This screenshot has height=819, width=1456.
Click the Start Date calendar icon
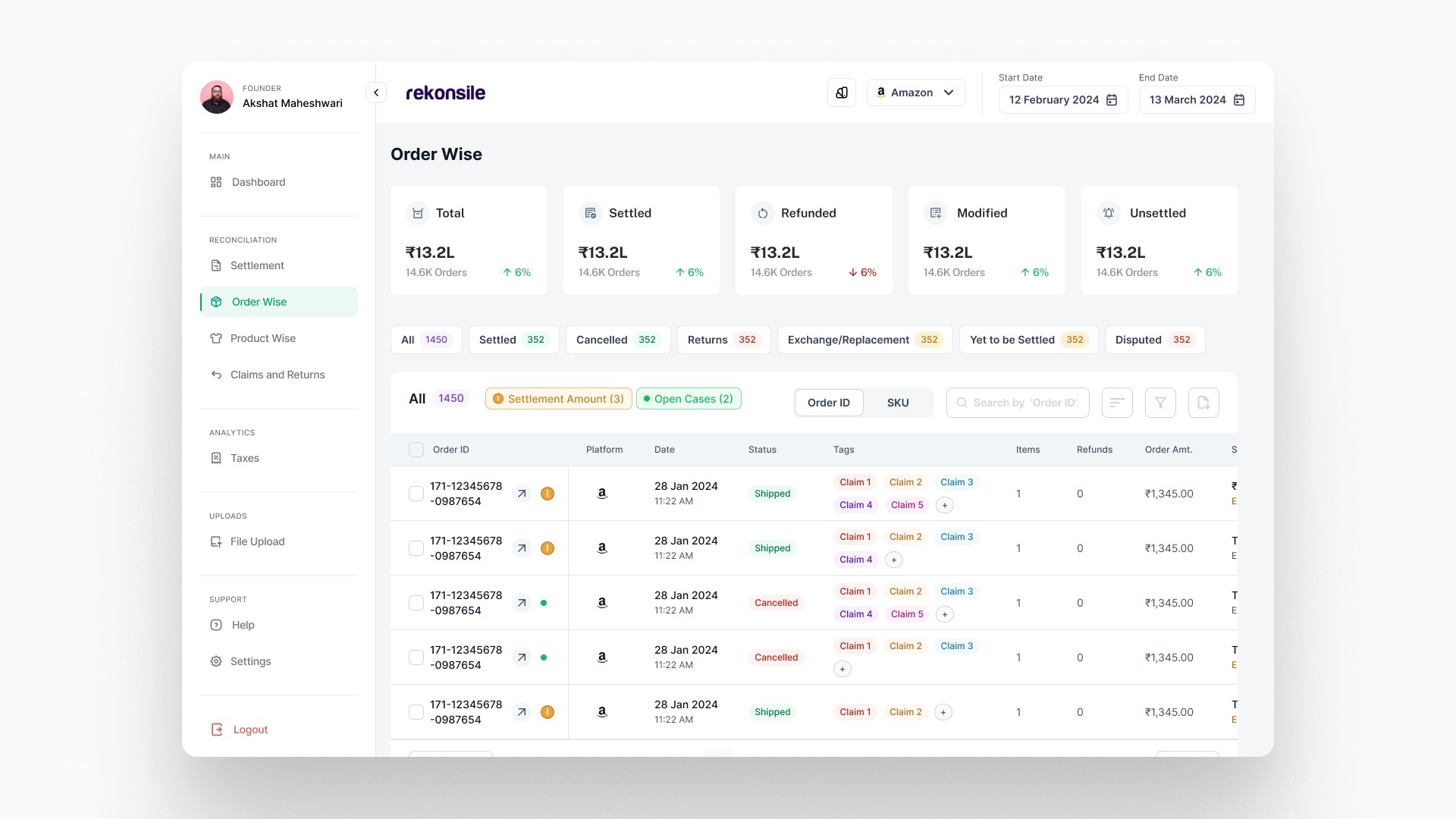[x=1112, y=100]
